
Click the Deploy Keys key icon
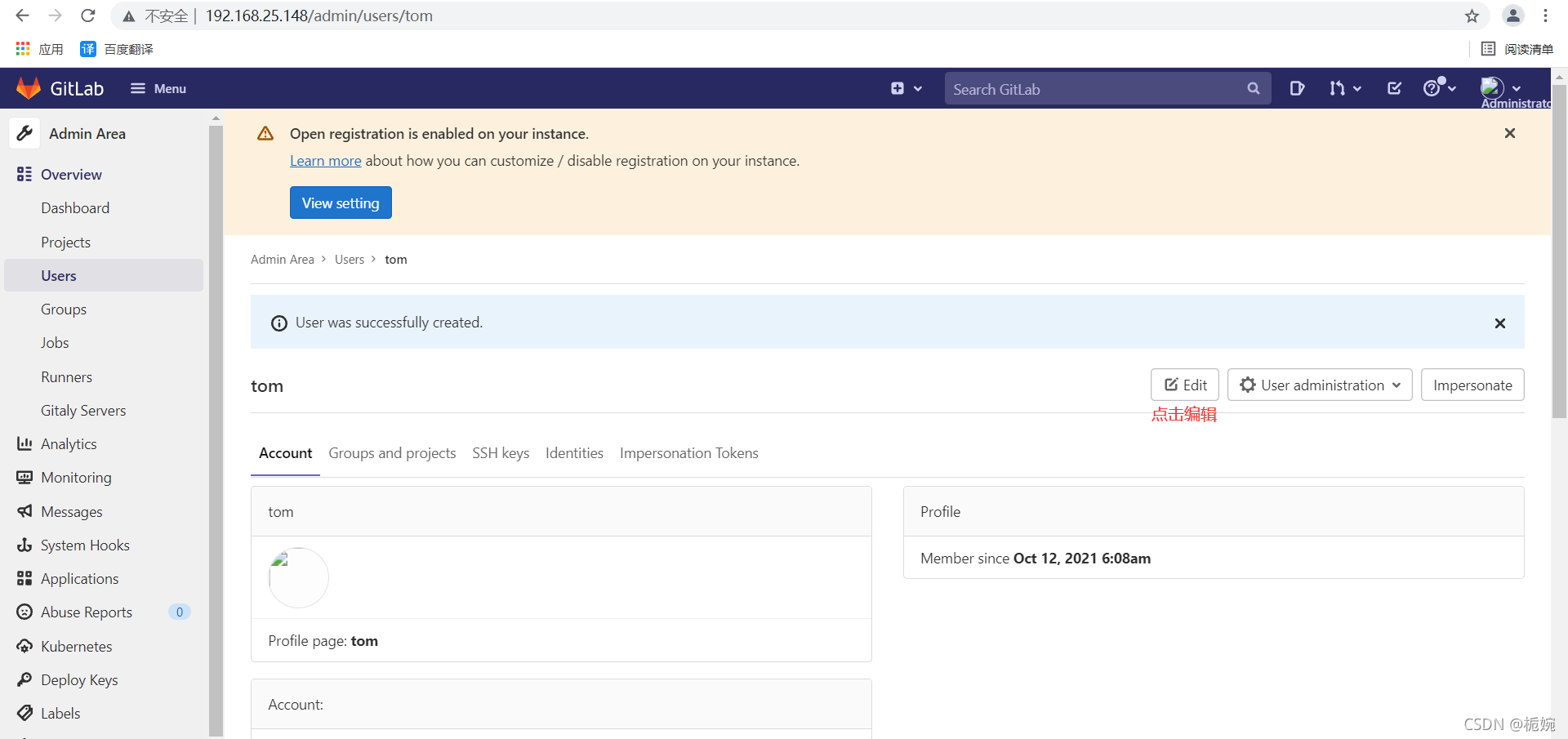pyautogui.click(x=24, y=679)
